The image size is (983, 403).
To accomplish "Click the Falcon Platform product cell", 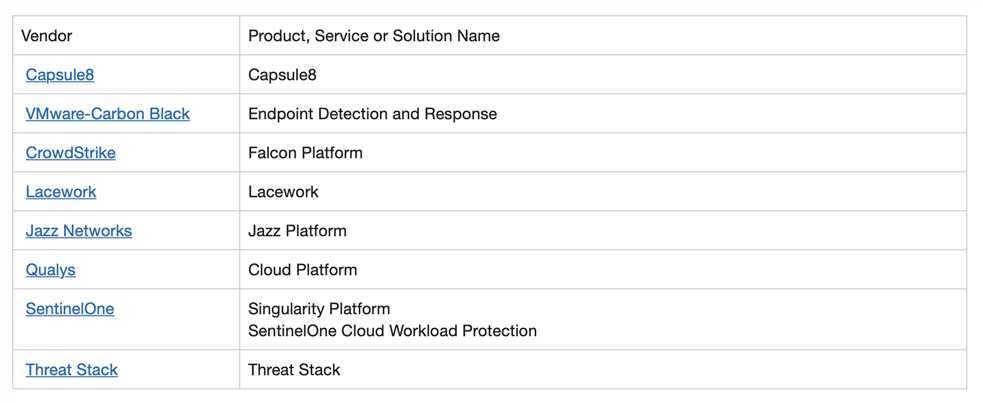I will pyautogui.click(x=305, y=153).
